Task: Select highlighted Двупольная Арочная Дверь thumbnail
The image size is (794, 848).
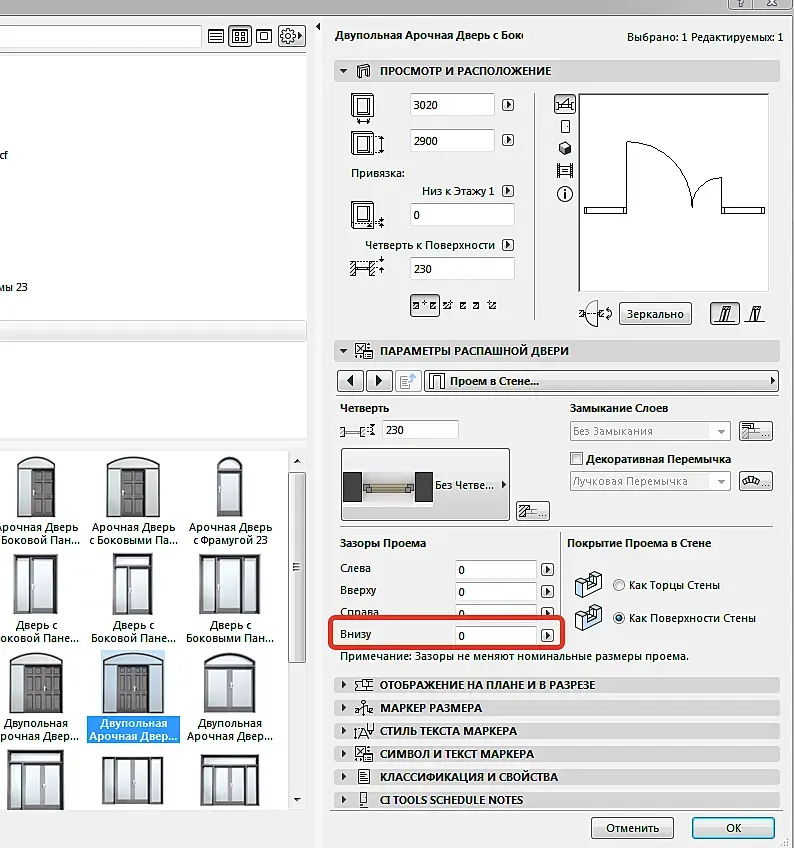Action: coord(133,697)
